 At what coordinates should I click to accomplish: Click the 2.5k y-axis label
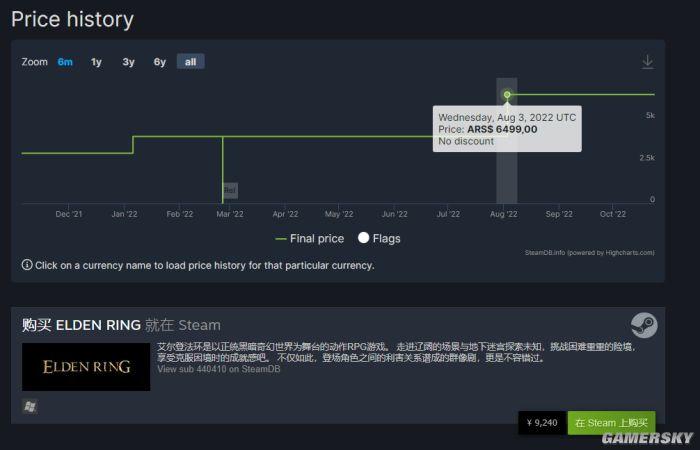[647, 158]
